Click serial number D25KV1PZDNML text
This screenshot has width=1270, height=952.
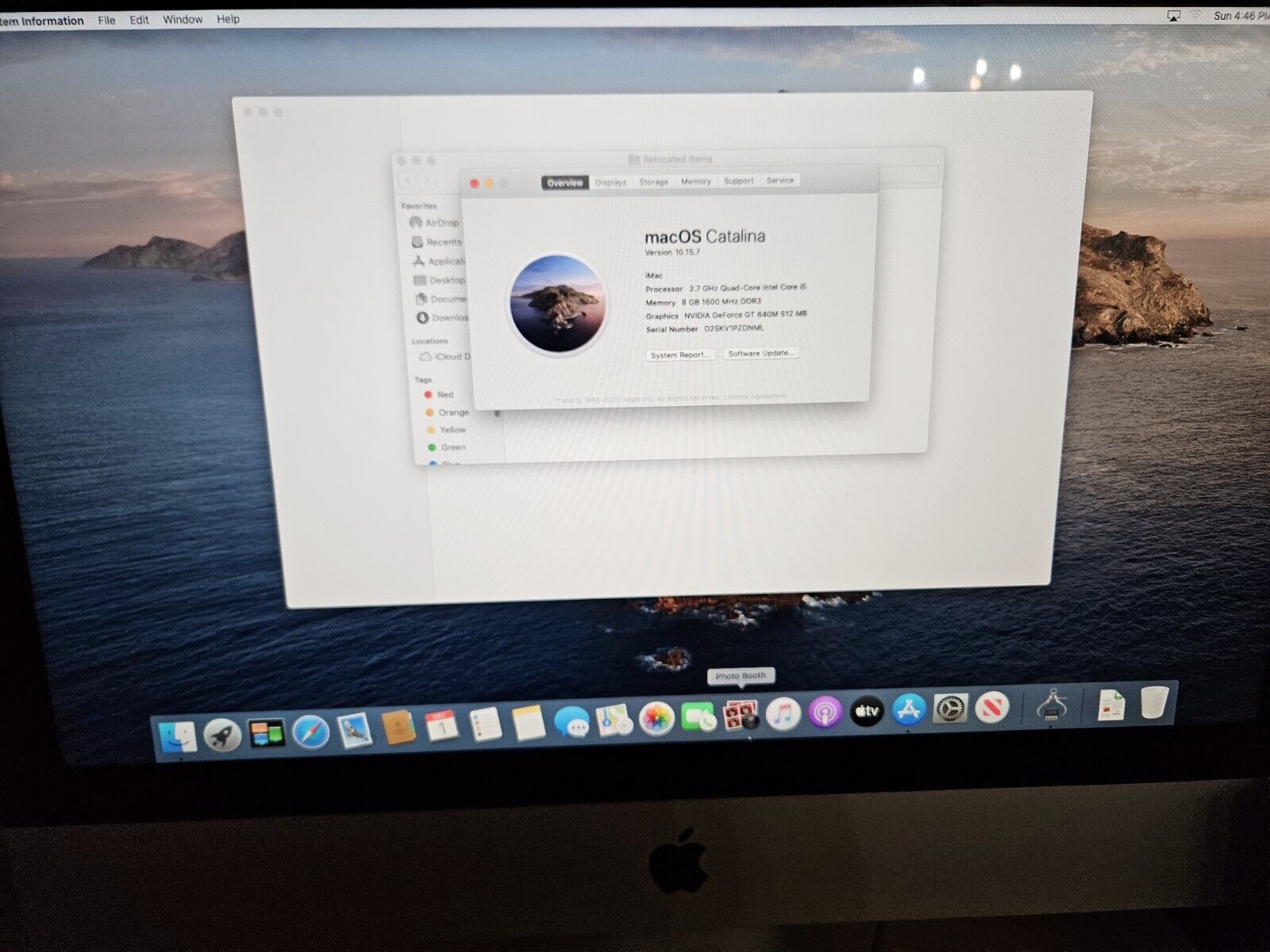tap(734, 328)
